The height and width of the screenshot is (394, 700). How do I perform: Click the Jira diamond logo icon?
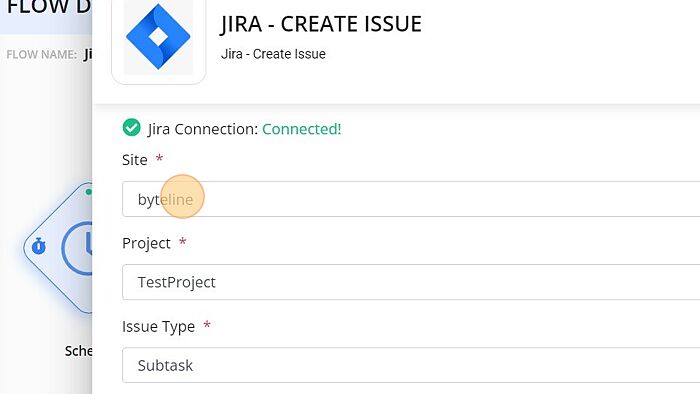point(158,37)
